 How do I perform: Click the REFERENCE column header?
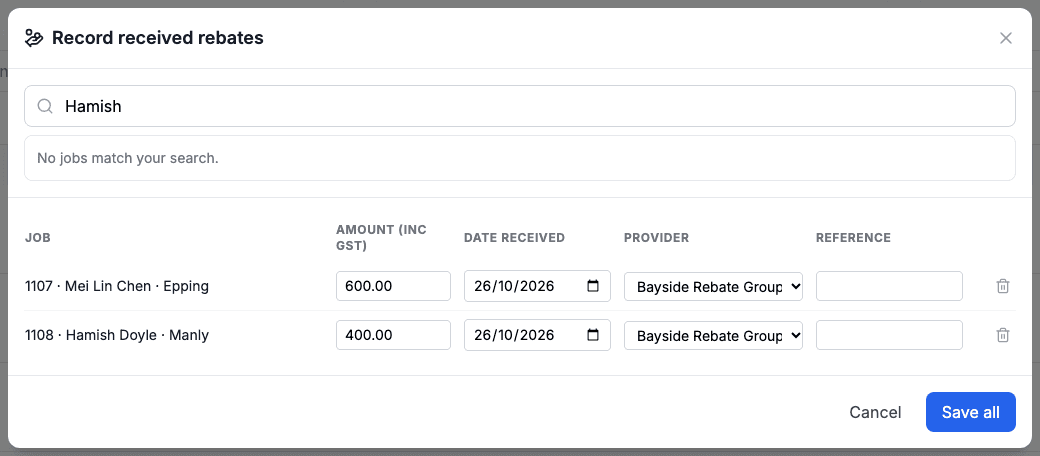853,237
